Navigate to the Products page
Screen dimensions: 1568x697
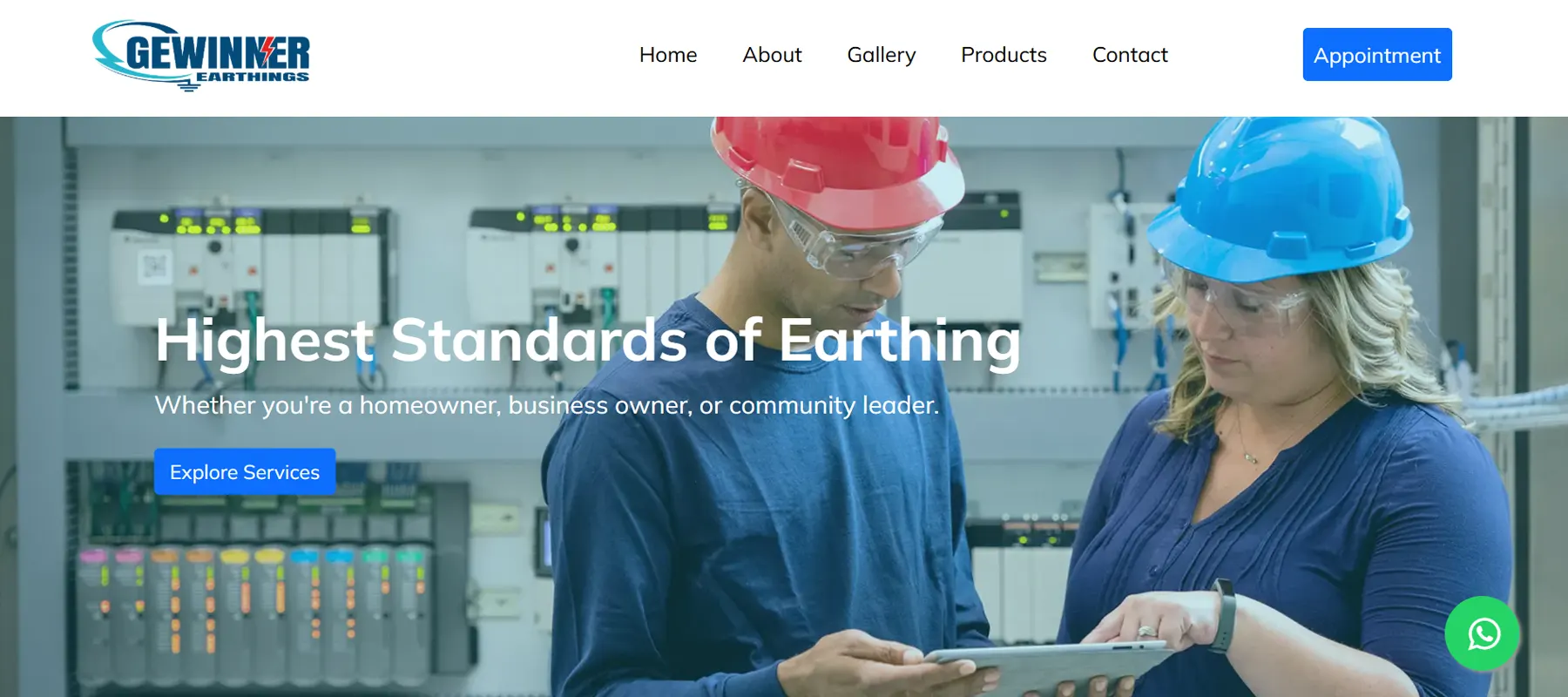(x=1004, y=55)
